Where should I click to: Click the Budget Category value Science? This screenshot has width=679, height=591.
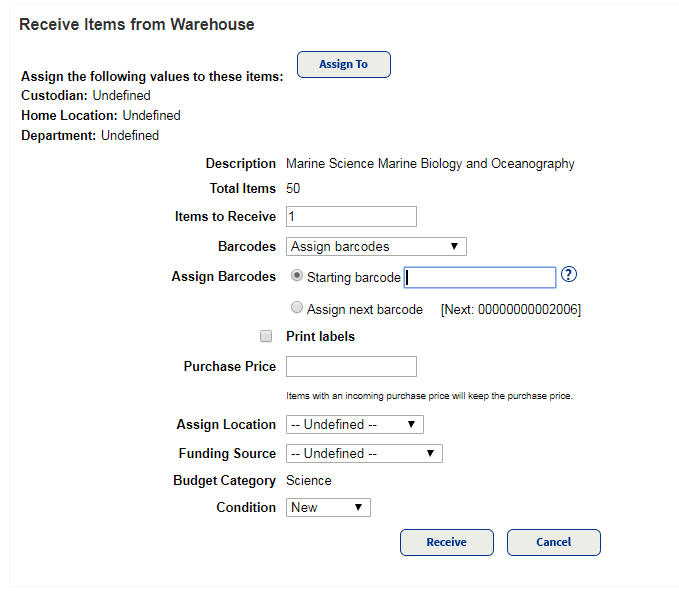click(309, 481)
